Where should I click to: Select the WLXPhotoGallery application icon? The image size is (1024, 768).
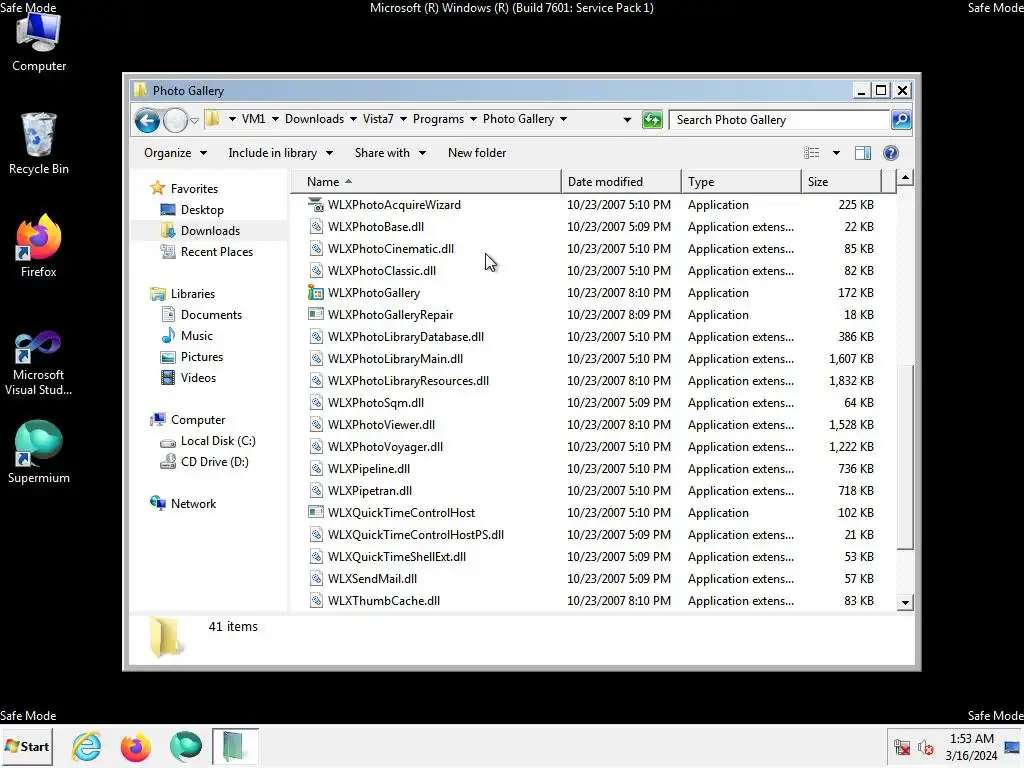316,293
